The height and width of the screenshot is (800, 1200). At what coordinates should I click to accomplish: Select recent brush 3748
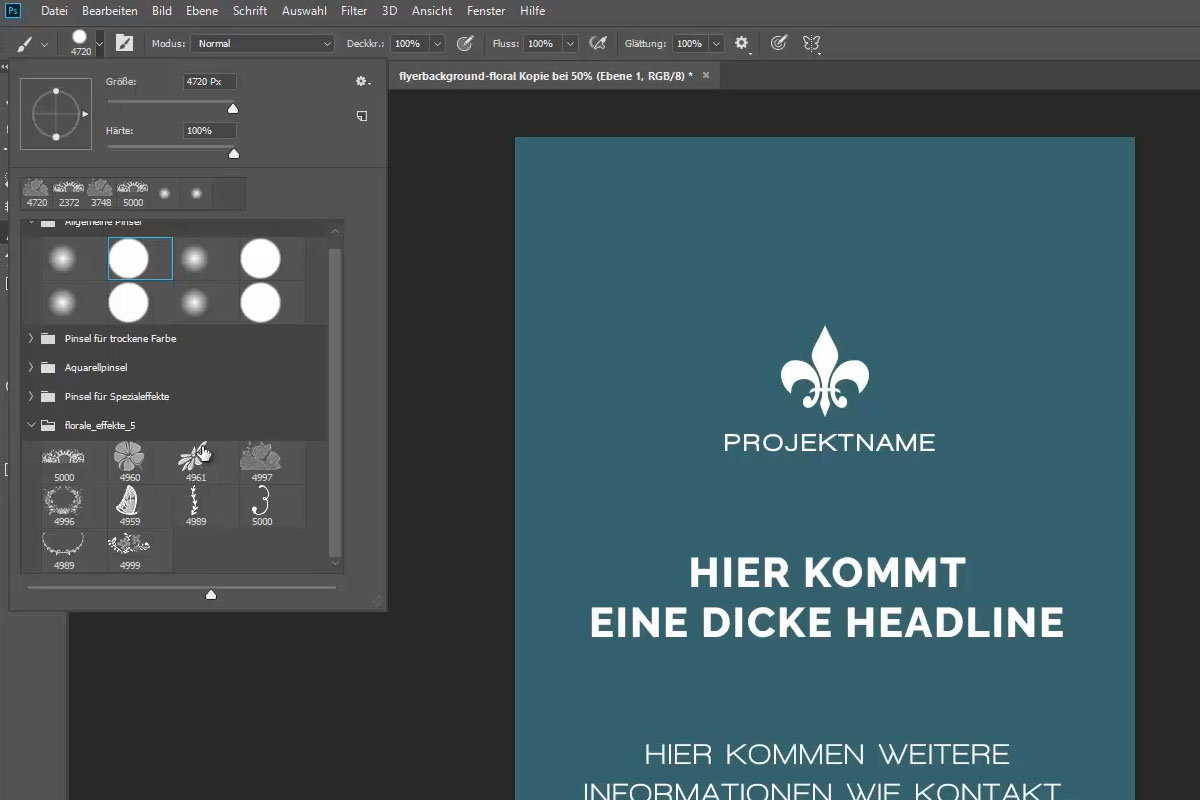(x=101, y=193)
